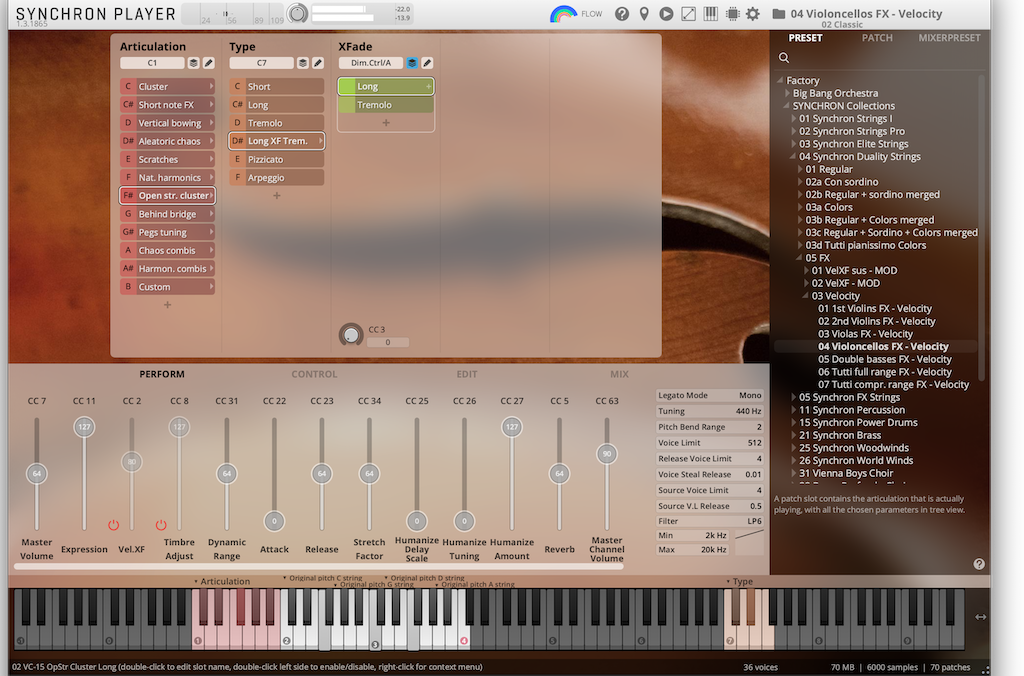Enable or disable the Long XFade slot
The height and width of the screenshot is (676, 1024).
pos(347,86)
